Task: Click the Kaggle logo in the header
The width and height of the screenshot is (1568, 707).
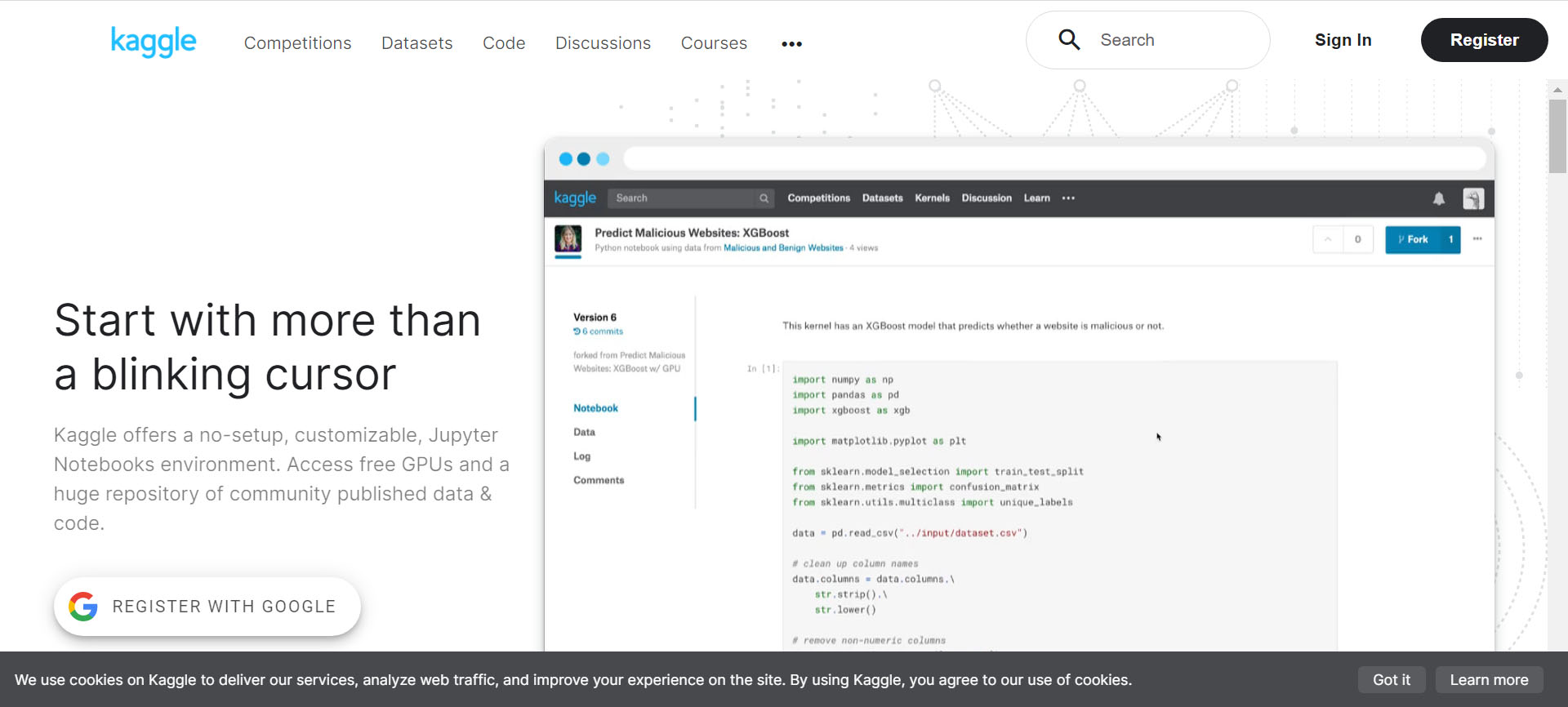Action: point(154,41)
